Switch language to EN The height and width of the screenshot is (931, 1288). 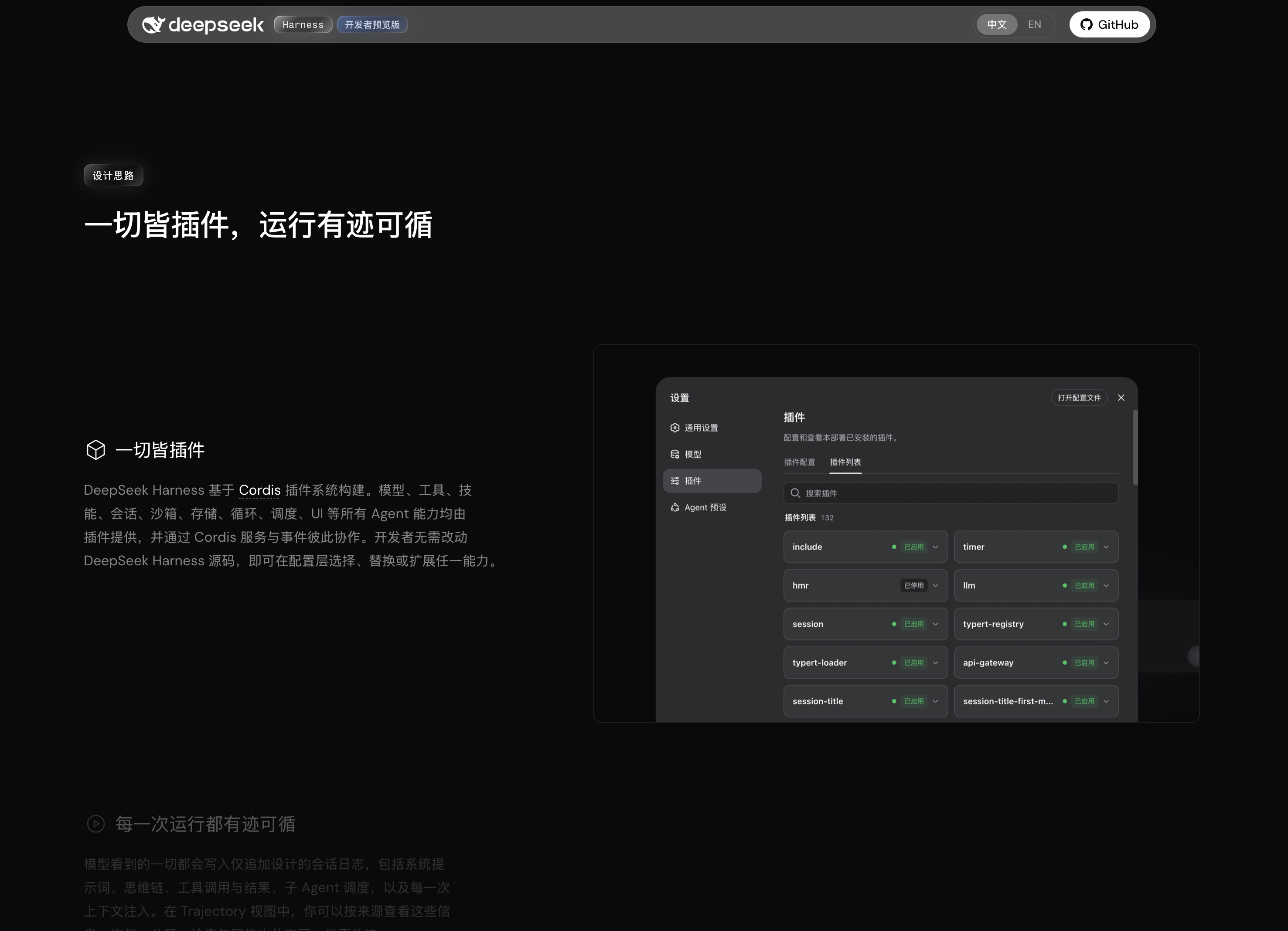[x=1034, y=24]
